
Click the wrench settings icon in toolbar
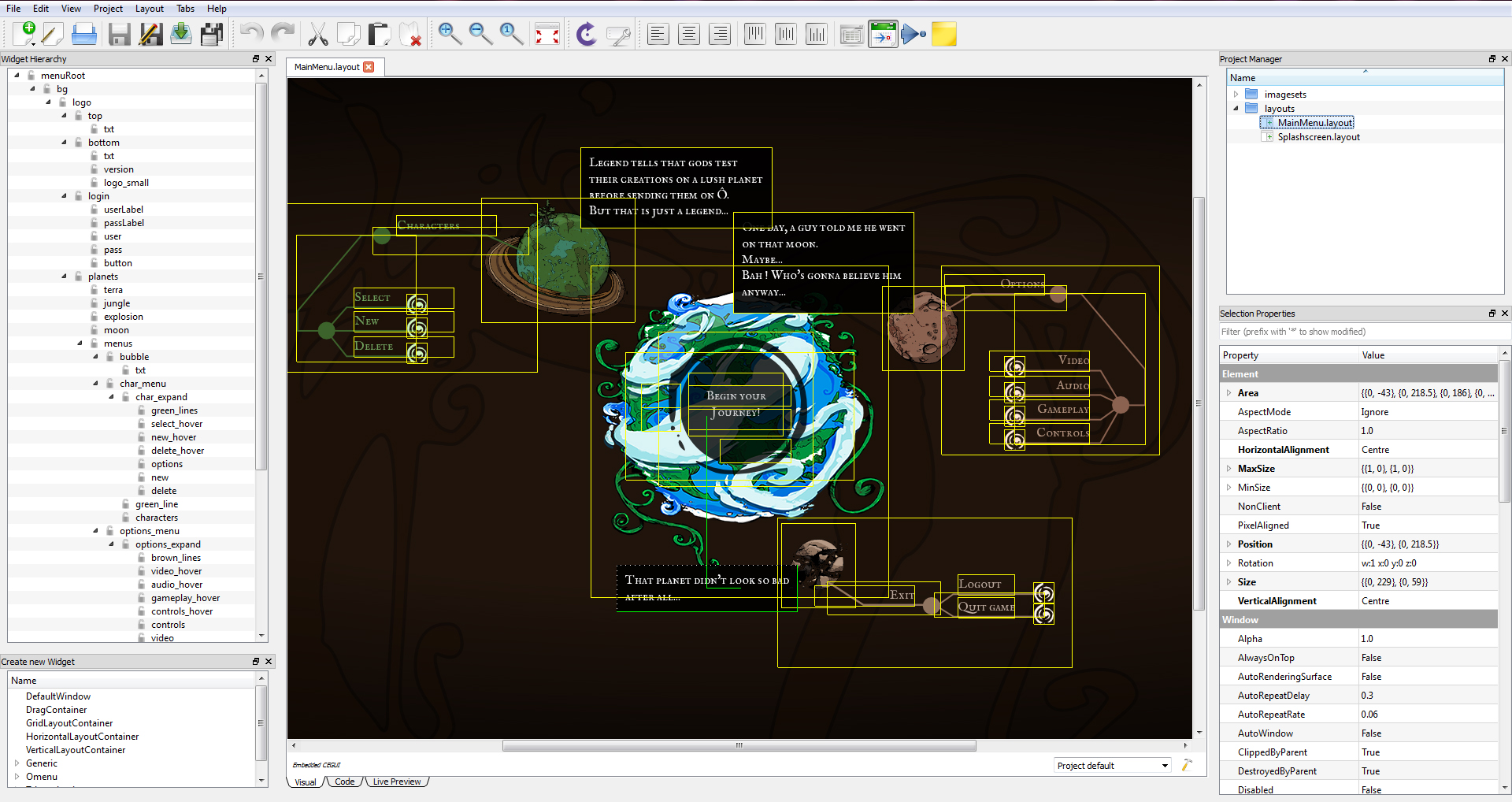[x=618, y=34]
